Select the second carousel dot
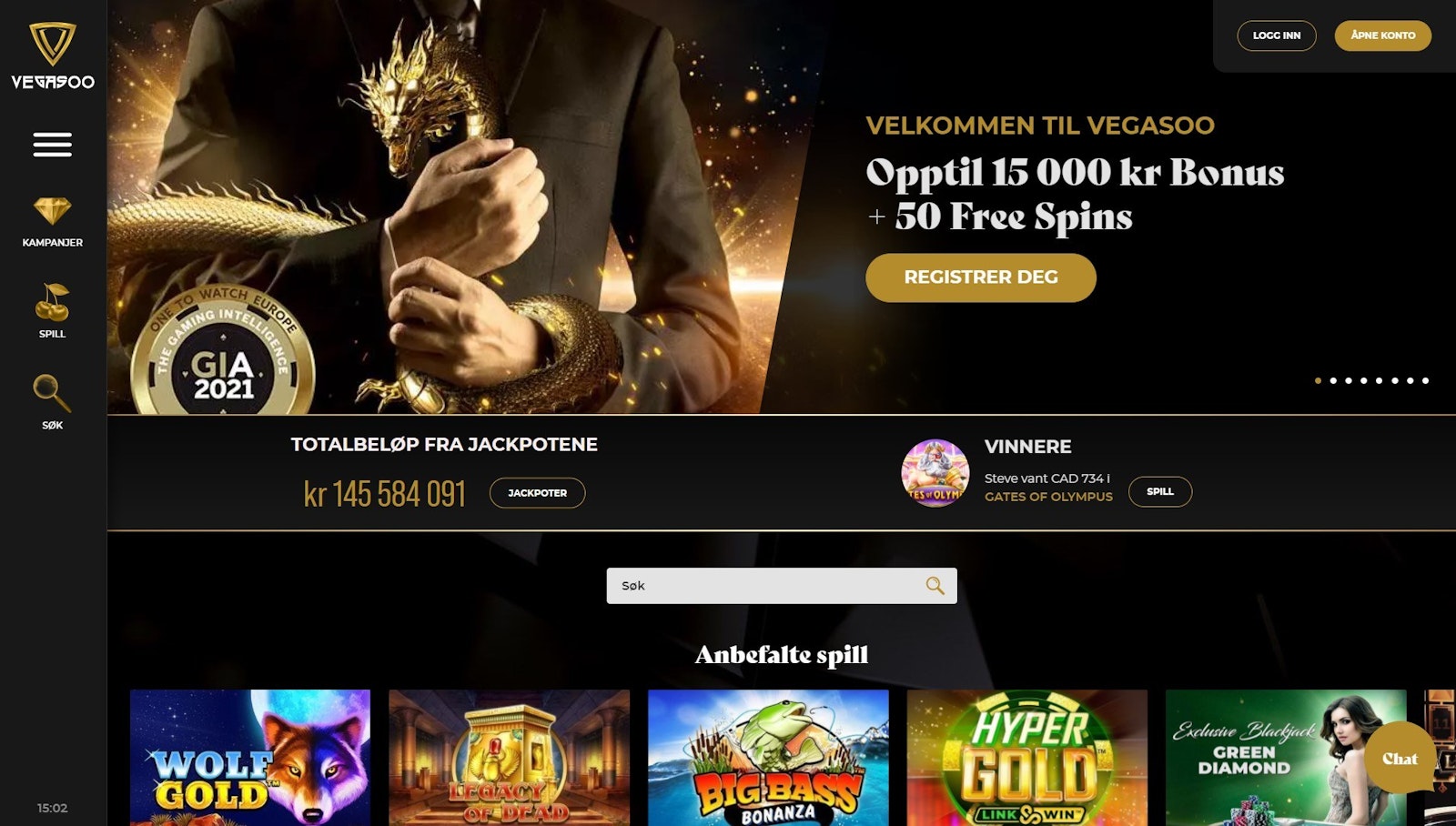This screenshot has height=826, width=1456. point(1333,380)
